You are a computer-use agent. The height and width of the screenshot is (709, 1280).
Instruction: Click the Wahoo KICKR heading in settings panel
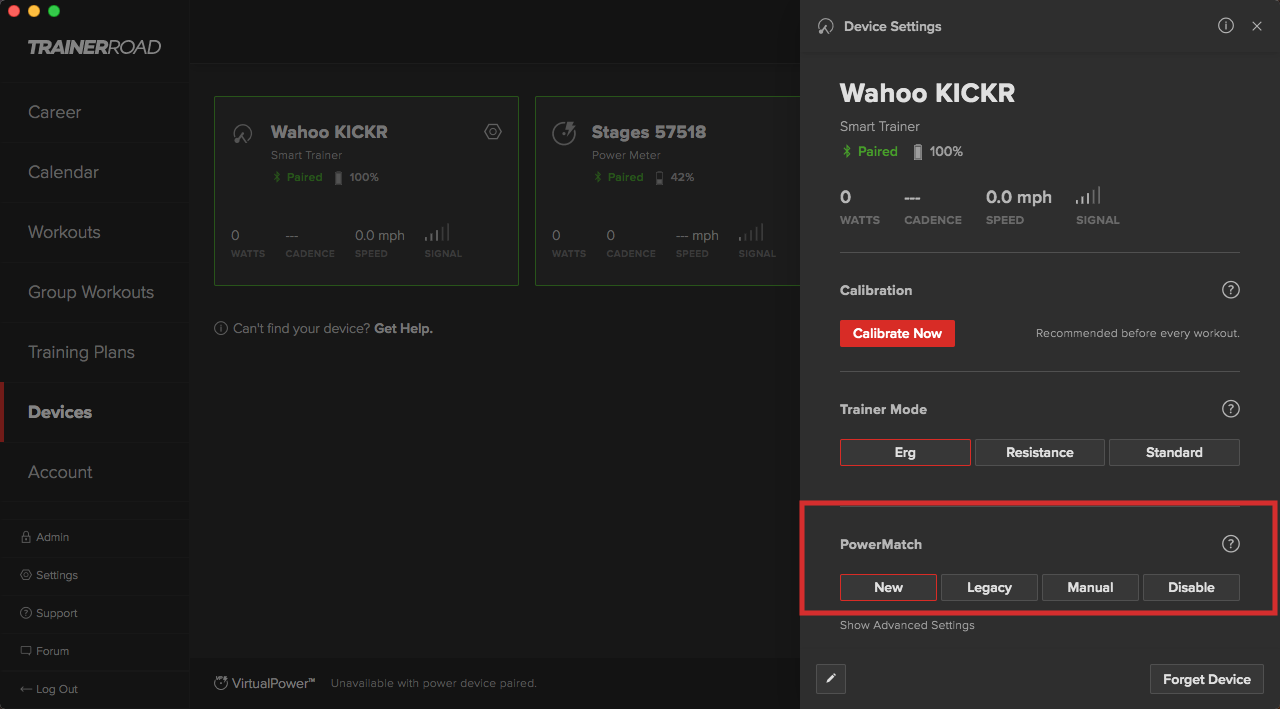927,93
